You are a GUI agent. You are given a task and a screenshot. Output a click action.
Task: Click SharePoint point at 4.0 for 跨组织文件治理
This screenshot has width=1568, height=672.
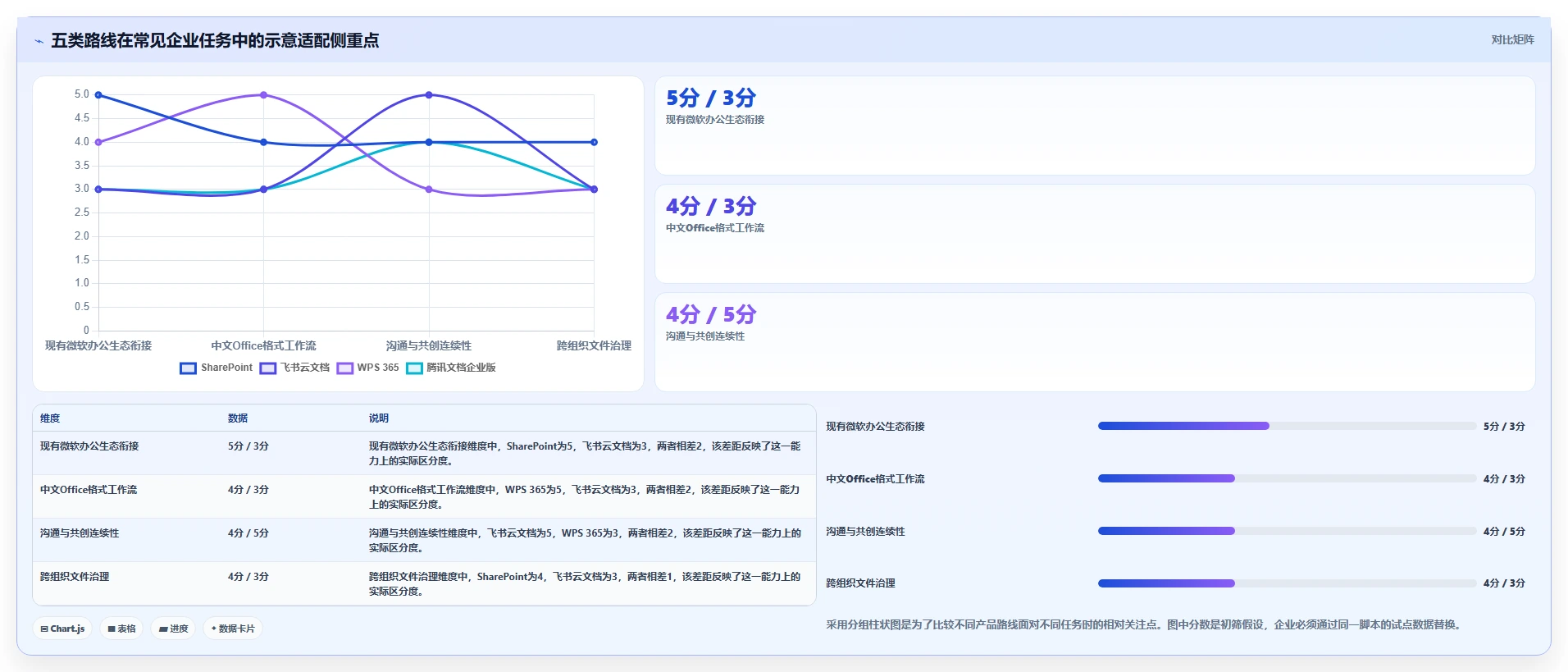(x=594, y=142)
